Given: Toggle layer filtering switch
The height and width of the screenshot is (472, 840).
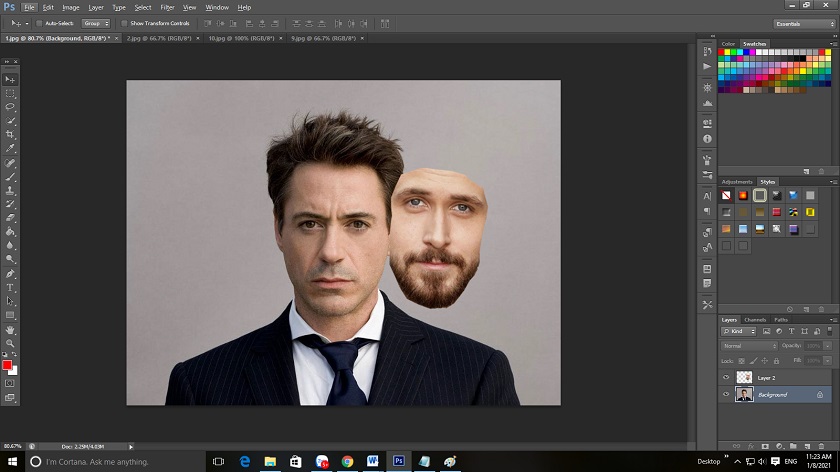Looking at the screenshot, I should 830,331.
